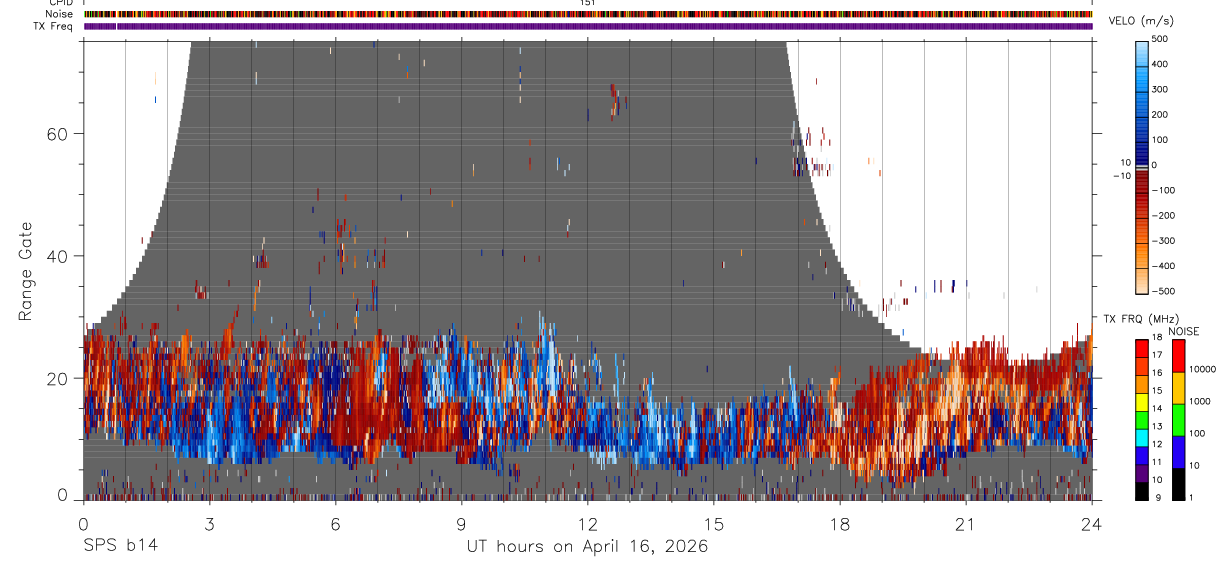
Task: Click the yellow 1000–10000 NOISE colorbar segment
Action: point(1178,388)
